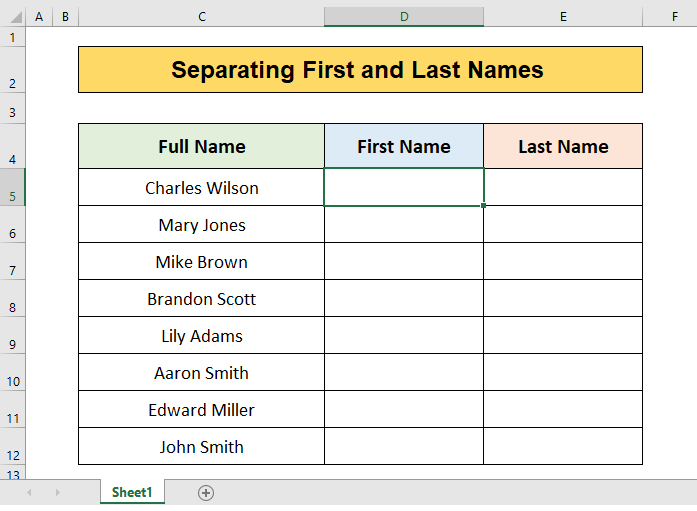Image resolution: width=697 pixels, height=511 pixels.
Task: Select row 12 header
Action: [12, 447]
